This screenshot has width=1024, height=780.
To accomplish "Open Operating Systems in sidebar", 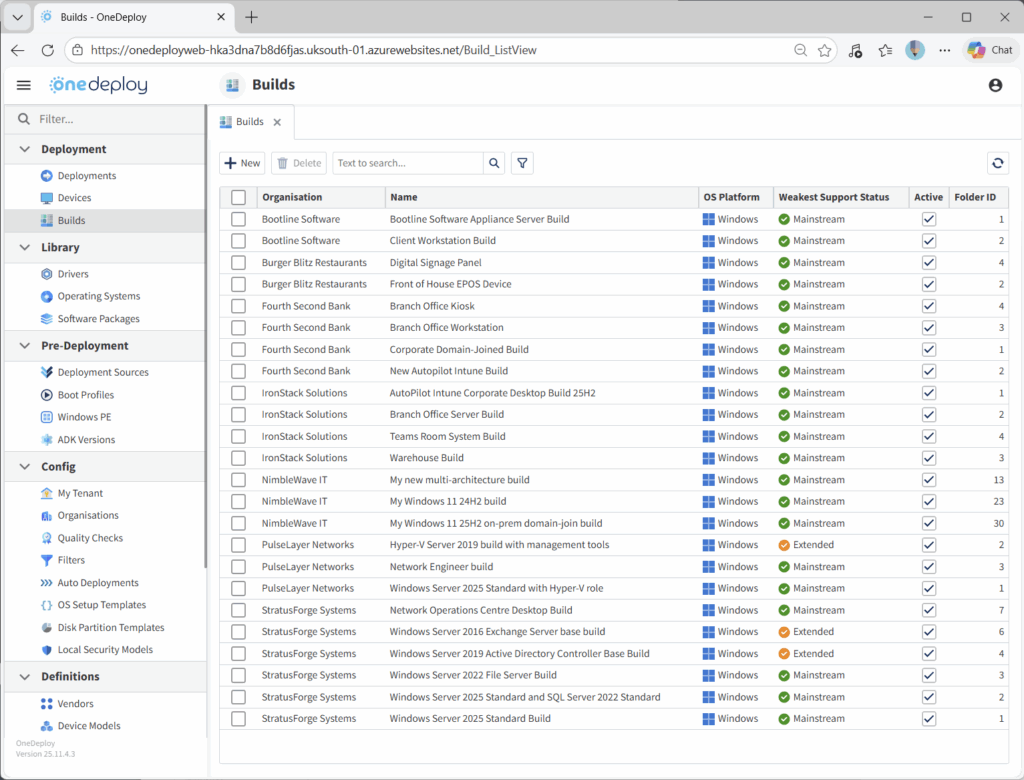I will (x=99, y=297).
